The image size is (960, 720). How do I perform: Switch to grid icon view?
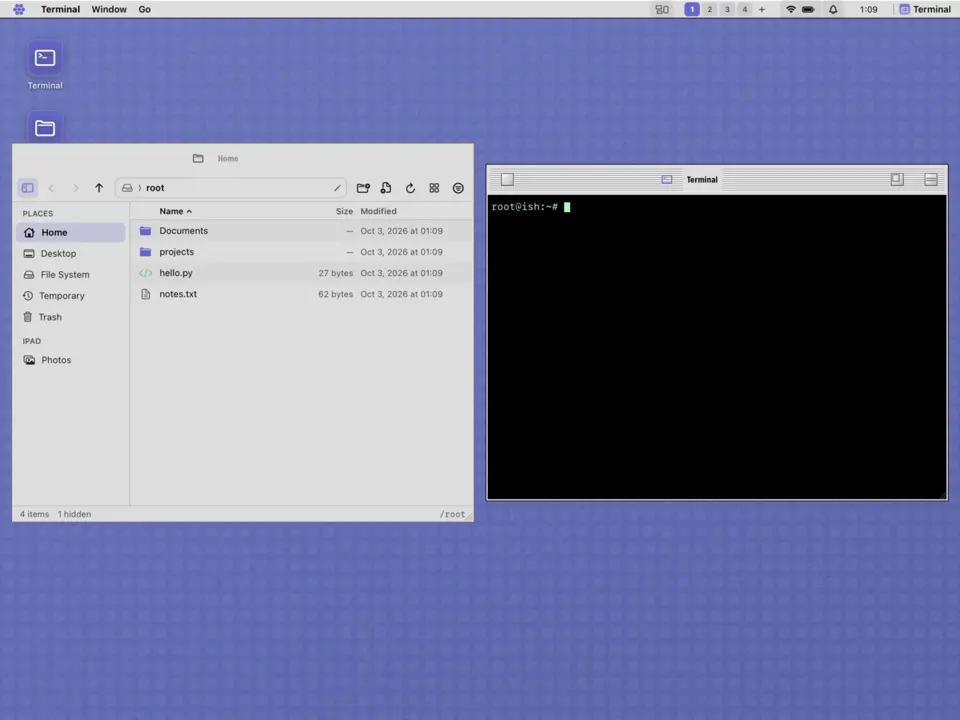click(x=434, y=188)
